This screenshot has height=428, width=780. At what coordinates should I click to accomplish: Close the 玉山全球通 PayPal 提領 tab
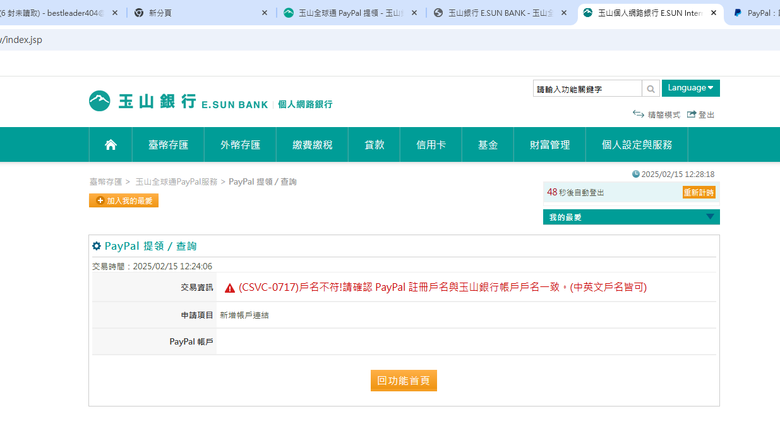(414, 13)
